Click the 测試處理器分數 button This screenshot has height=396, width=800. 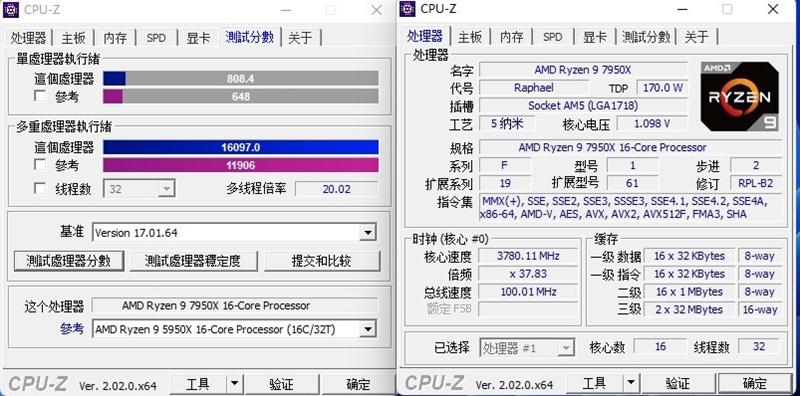68,261
